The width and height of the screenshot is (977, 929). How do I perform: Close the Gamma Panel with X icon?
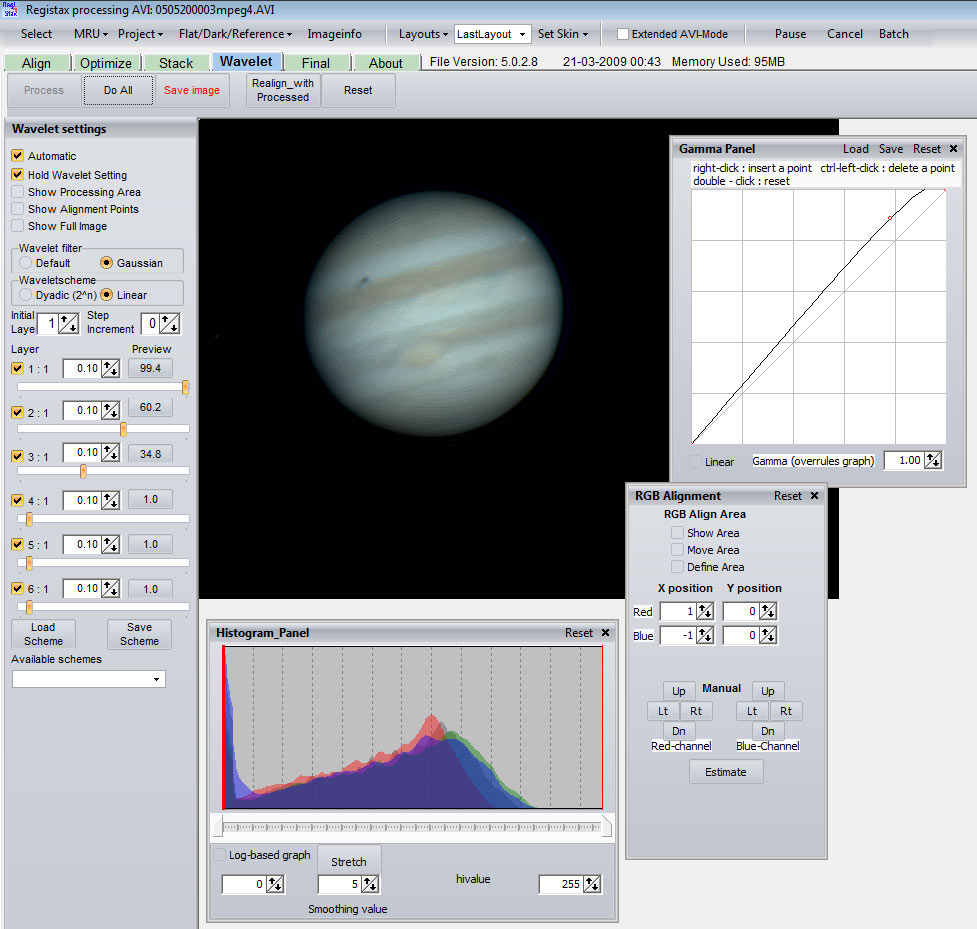click(953, 149)
